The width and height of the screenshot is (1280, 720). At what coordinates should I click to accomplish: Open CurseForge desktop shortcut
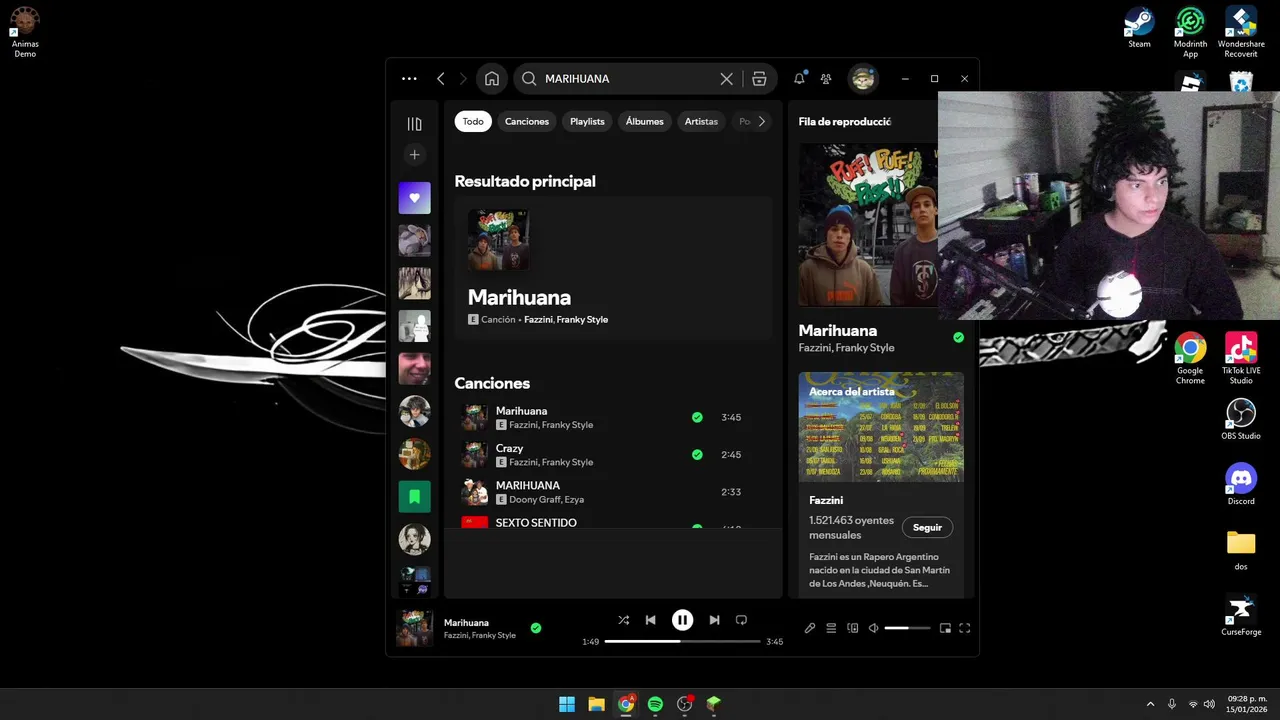click(1241, 615)
